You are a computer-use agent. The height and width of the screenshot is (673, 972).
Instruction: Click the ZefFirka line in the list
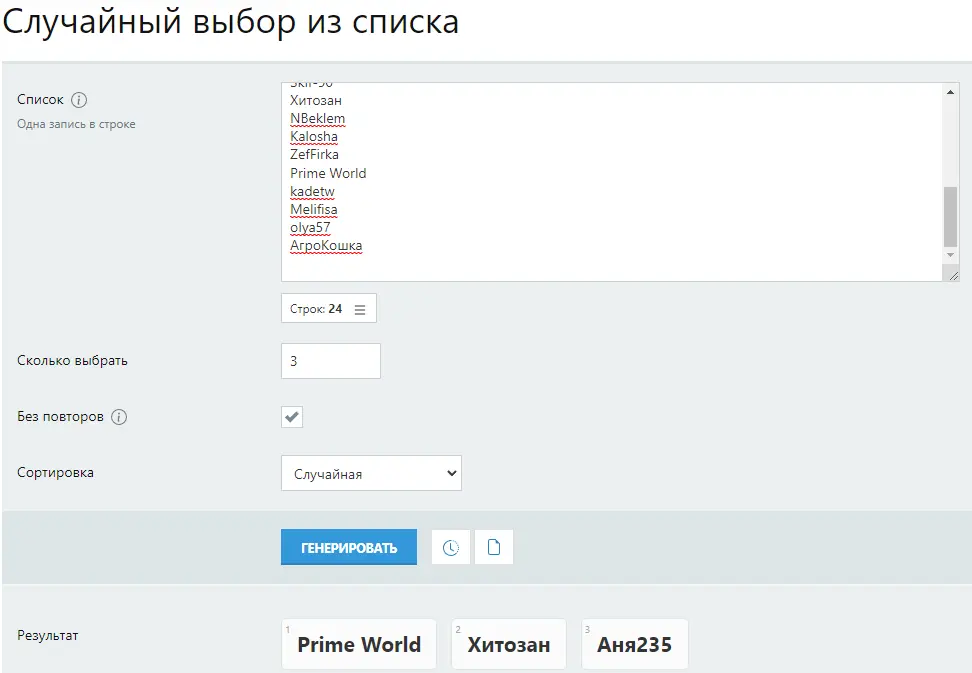(x=314, y=154)
